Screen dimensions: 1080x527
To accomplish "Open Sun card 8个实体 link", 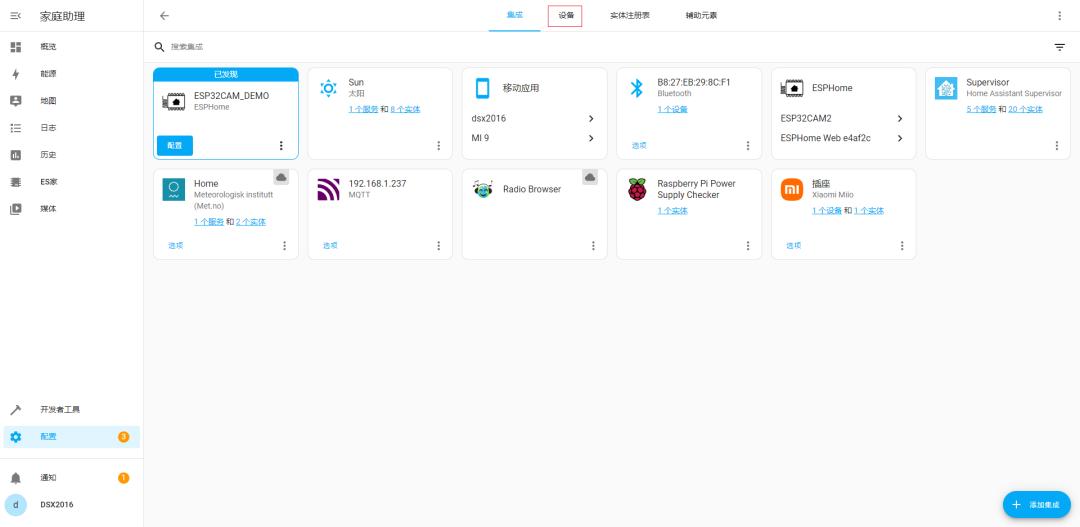I will pos(405,110).
